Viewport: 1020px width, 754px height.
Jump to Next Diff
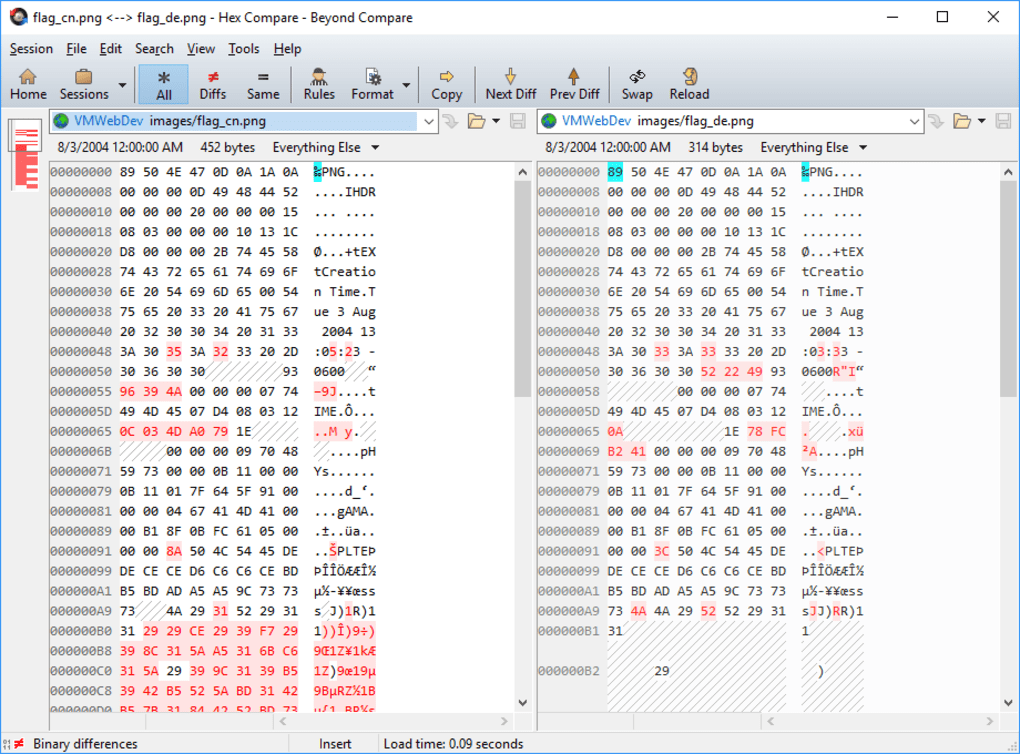point(510,84)
